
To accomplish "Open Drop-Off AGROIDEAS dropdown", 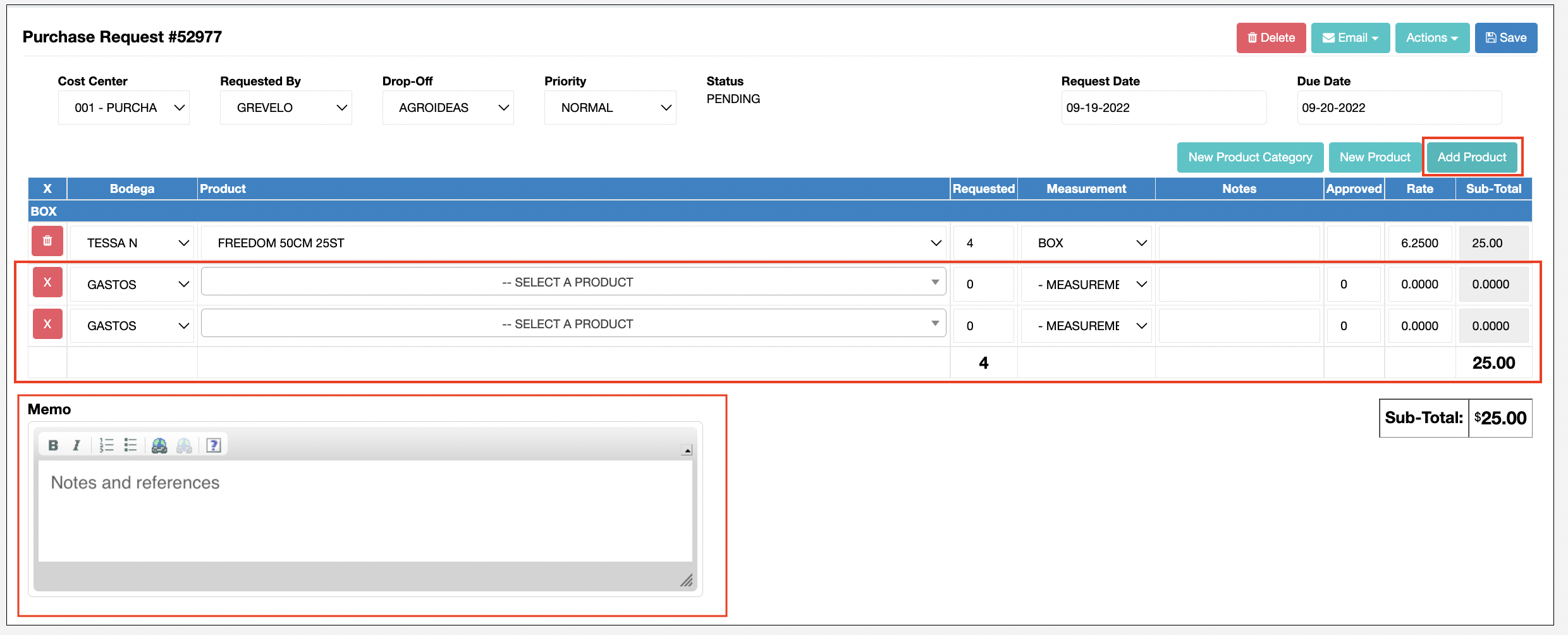I will tap(448, 108).
